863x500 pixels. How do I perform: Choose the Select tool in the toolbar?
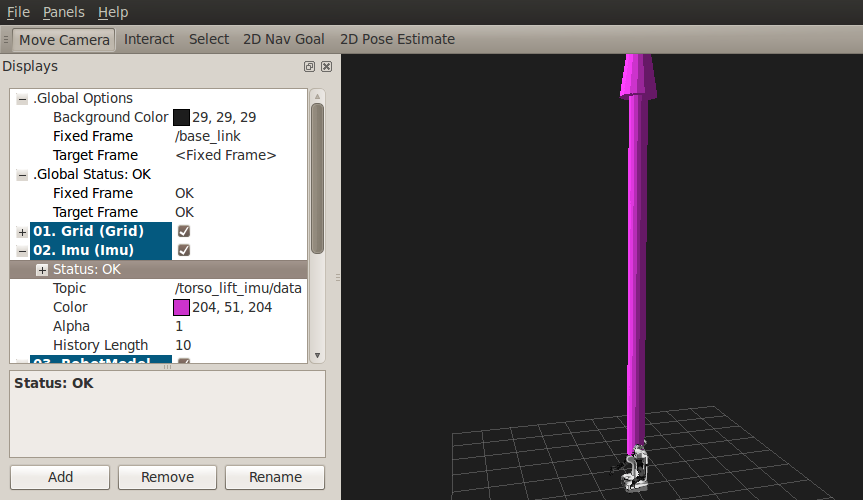[x=209, y=39]
